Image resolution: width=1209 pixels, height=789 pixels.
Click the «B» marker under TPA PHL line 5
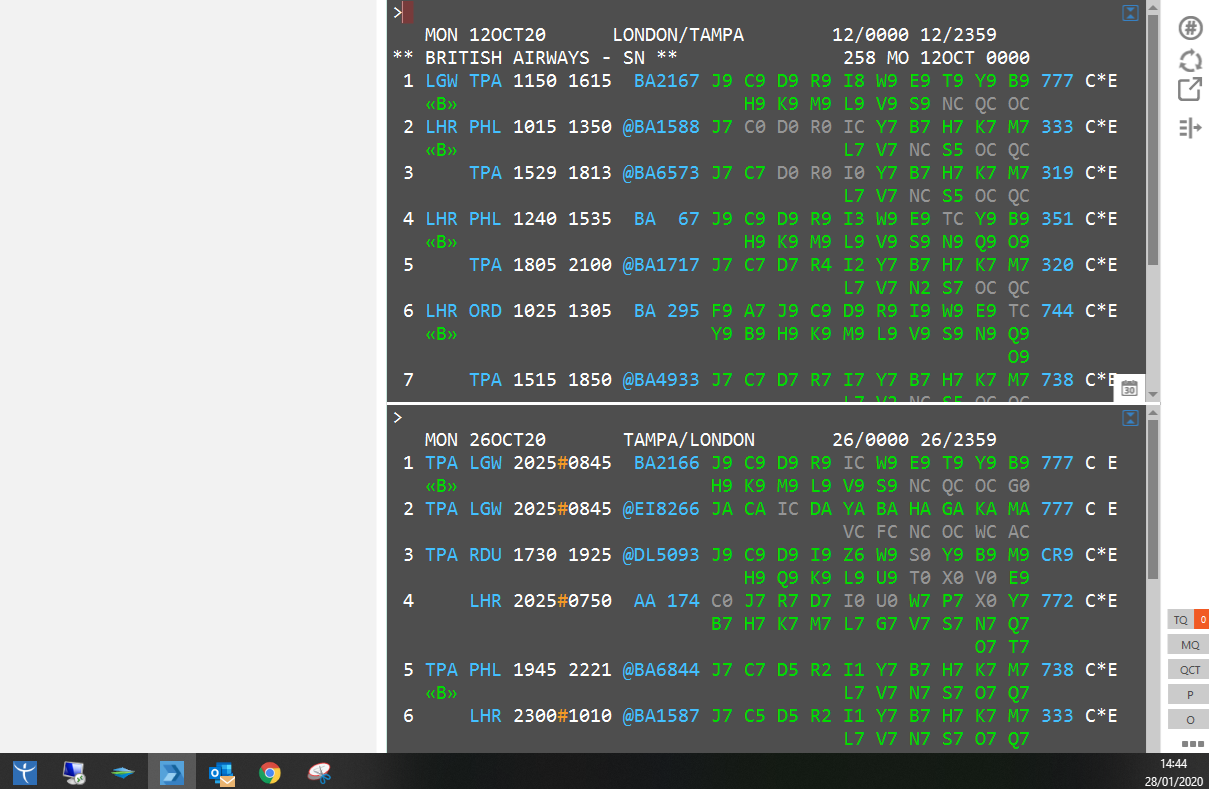441,693
